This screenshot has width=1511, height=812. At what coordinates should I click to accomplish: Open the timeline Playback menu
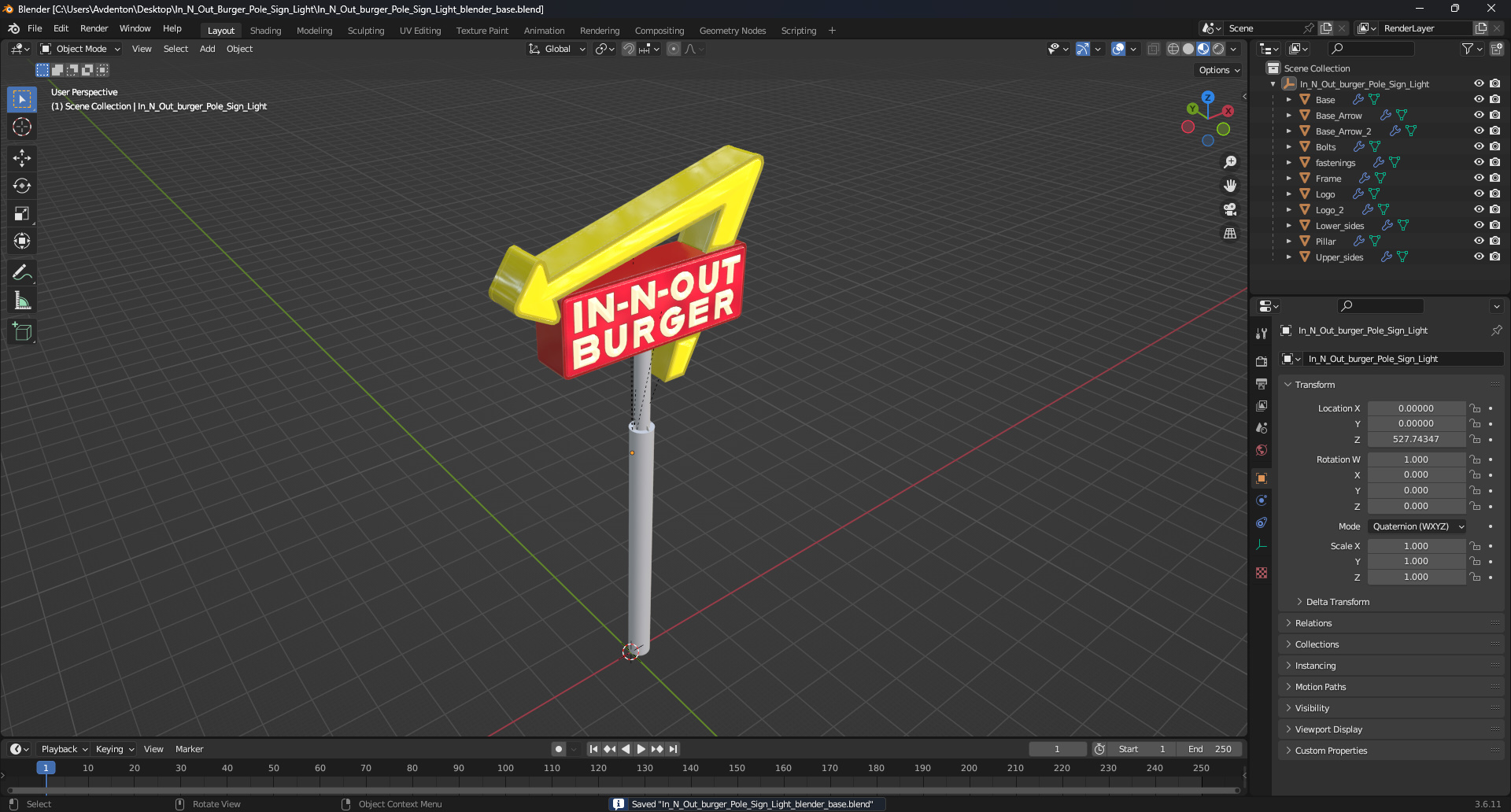click(x=64, y=749)
